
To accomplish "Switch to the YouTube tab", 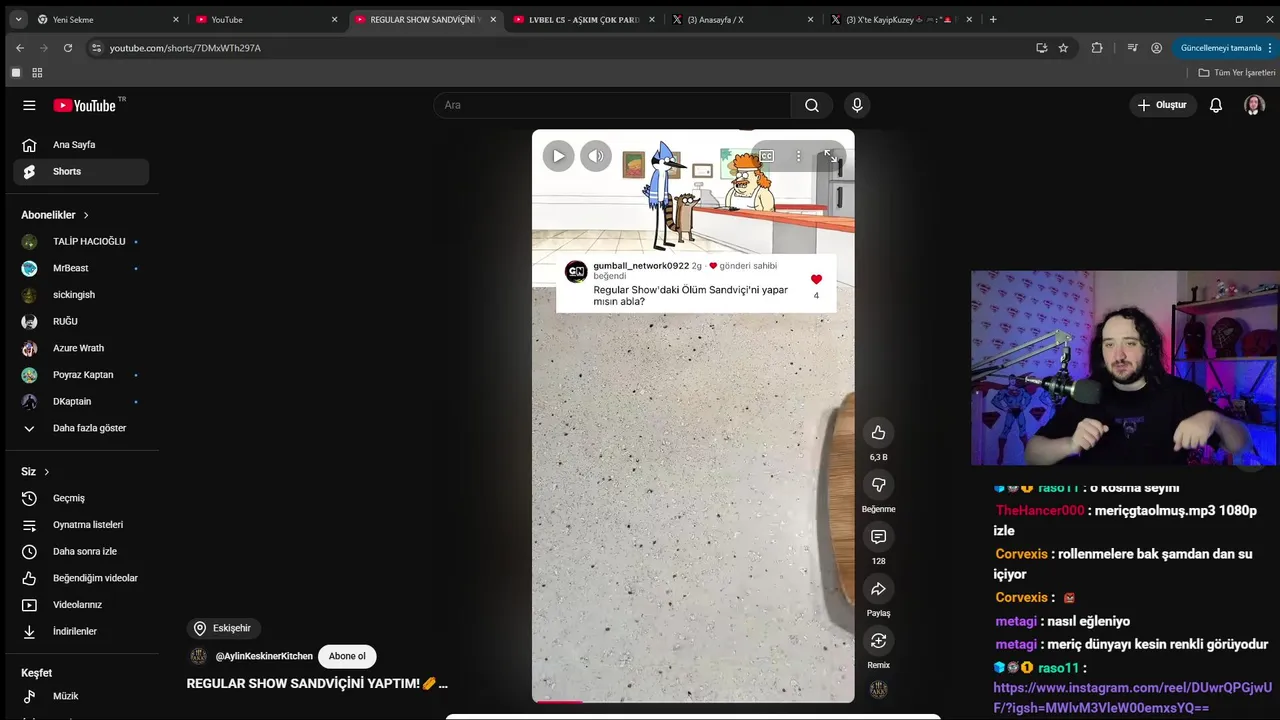I will click(267, 19).
